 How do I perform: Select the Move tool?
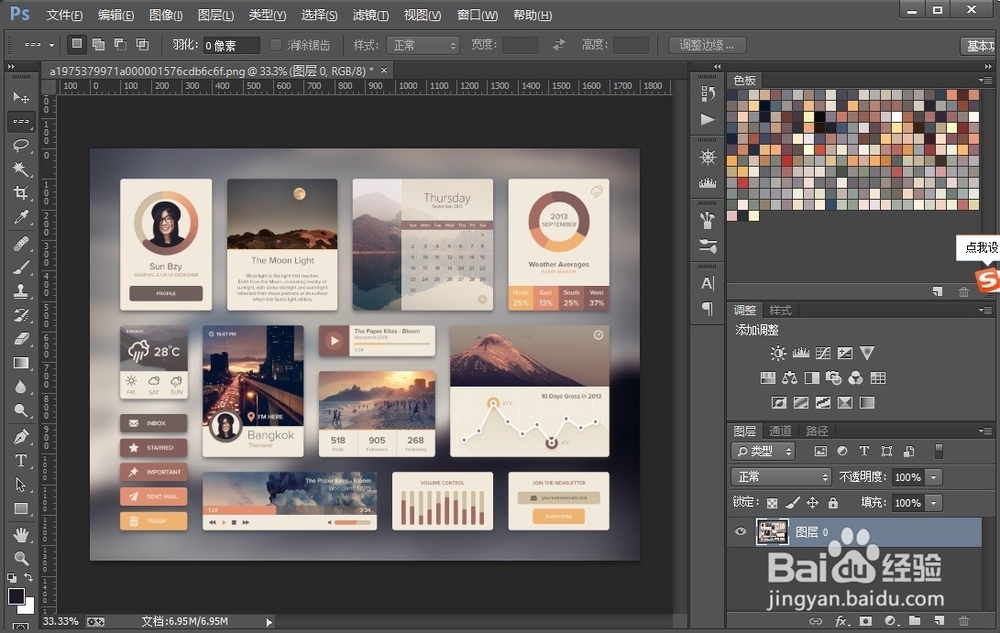point(21,98)
